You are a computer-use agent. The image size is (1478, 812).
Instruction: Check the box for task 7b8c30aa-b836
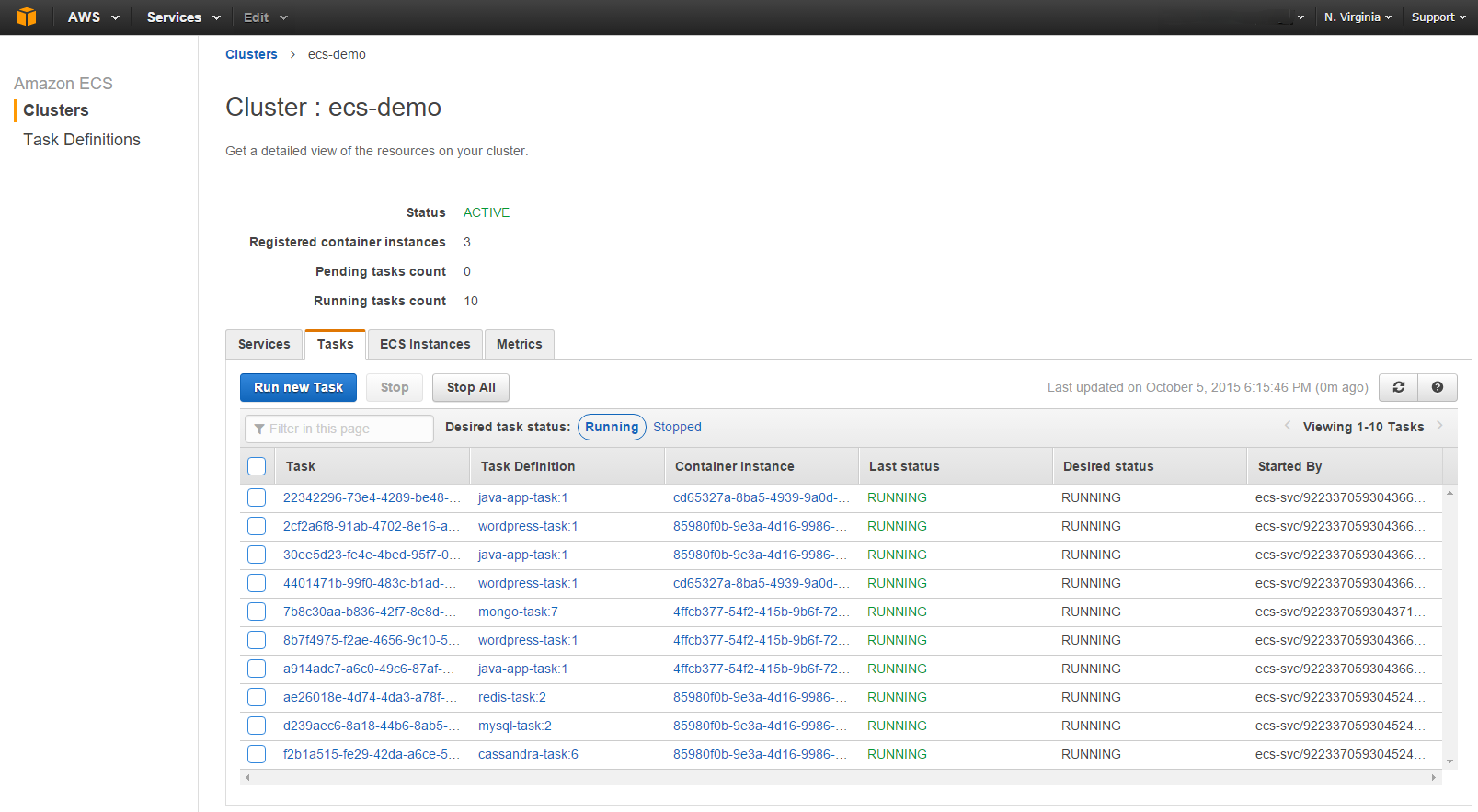(x=257, y=612)
